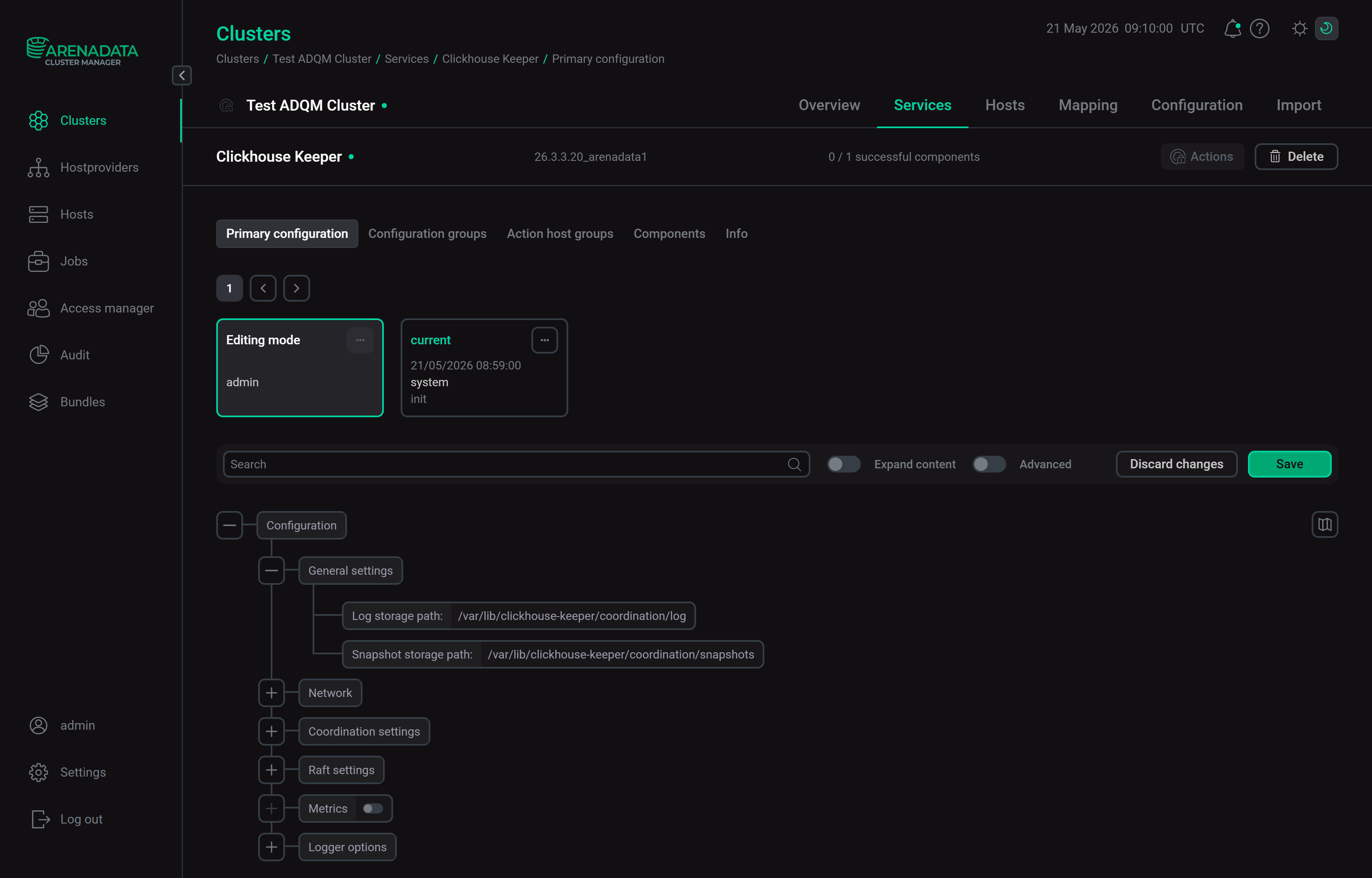
Task: Open the notifications bell
Action: tap(1232, 28)
